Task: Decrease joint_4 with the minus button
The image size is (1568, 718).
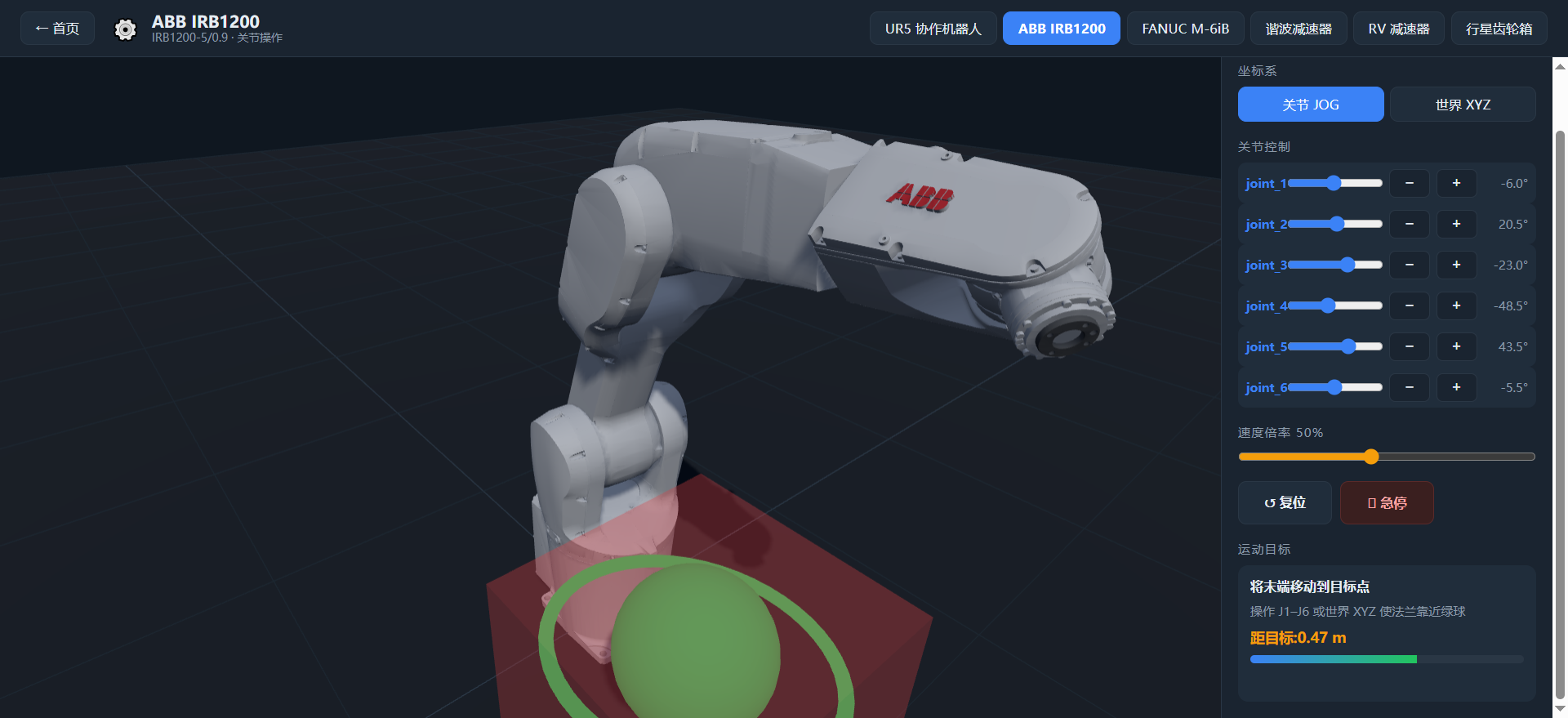Action: tap(1410, 305)
